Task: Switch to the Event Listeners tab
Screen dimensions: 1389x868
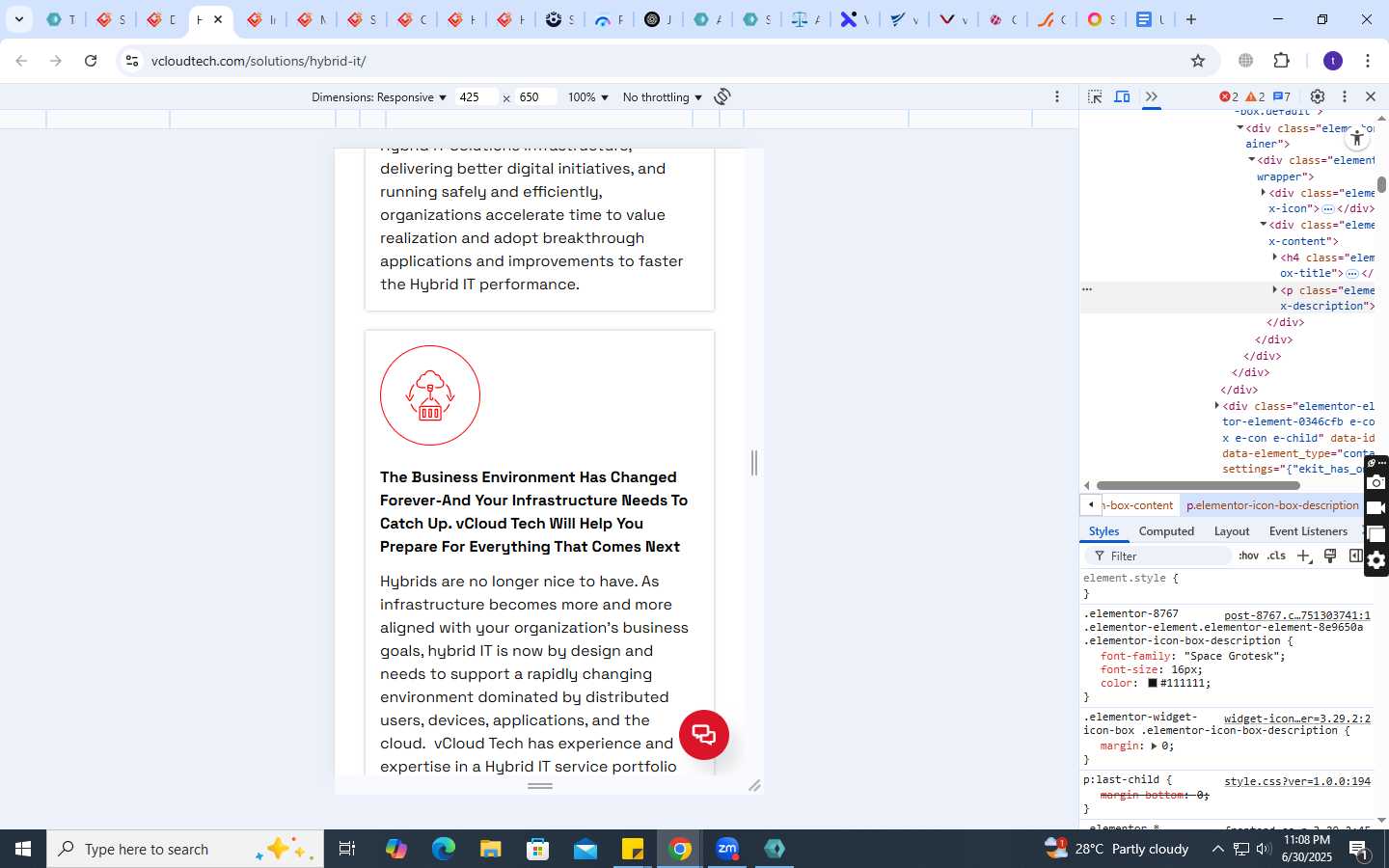Action: [x=1308, y=531]
